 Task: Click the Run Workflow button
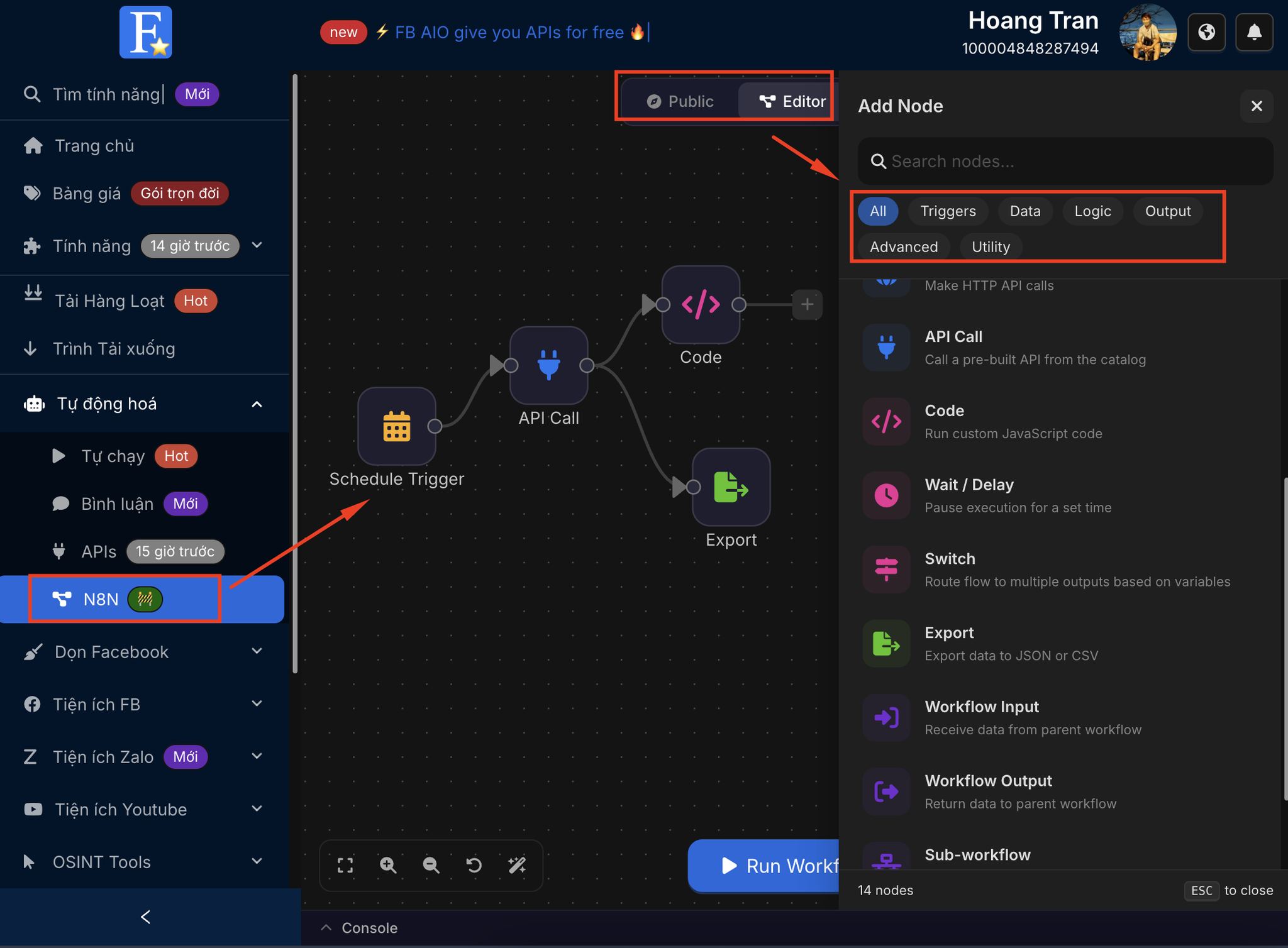click(x=763, y=866)
